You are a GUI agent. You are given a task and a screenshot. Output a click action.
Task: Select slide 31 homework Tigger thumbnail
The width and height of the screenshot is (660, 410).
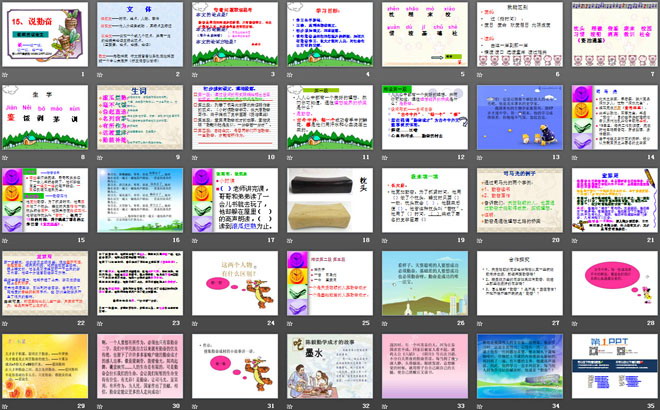tap(235, 366)
